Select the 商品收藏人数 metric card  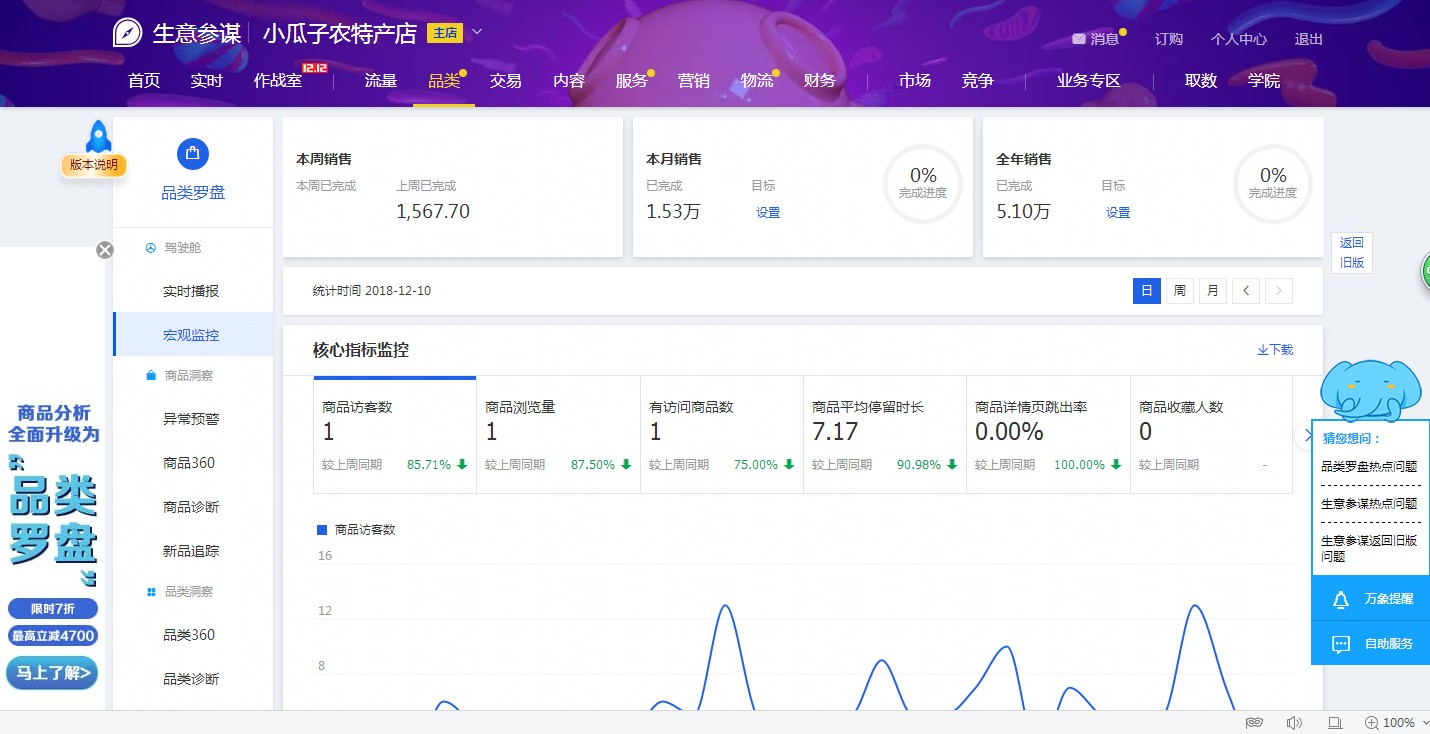(x=1211, y=435)
